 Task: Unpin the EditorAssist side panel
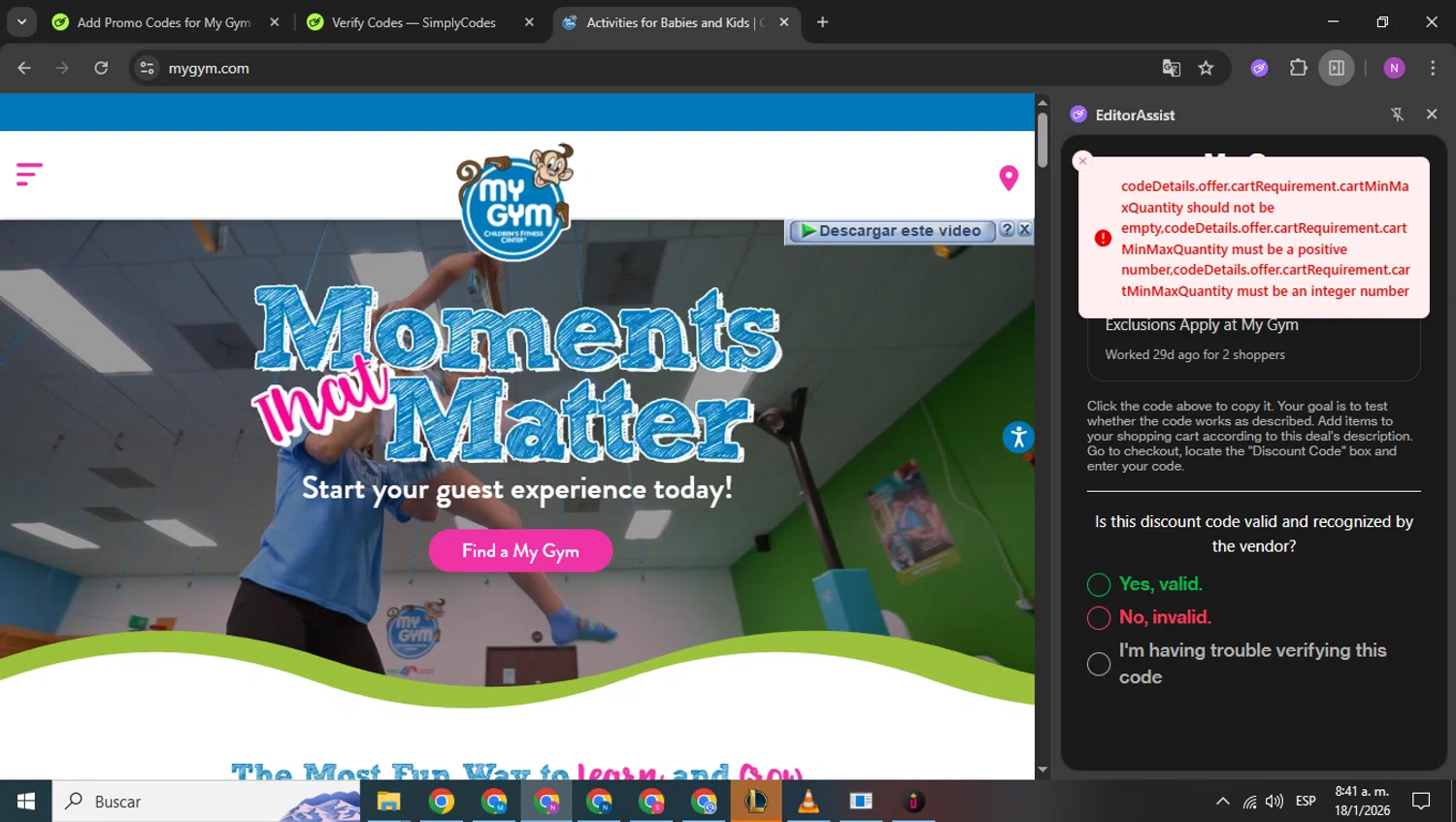click(1397, 115)
